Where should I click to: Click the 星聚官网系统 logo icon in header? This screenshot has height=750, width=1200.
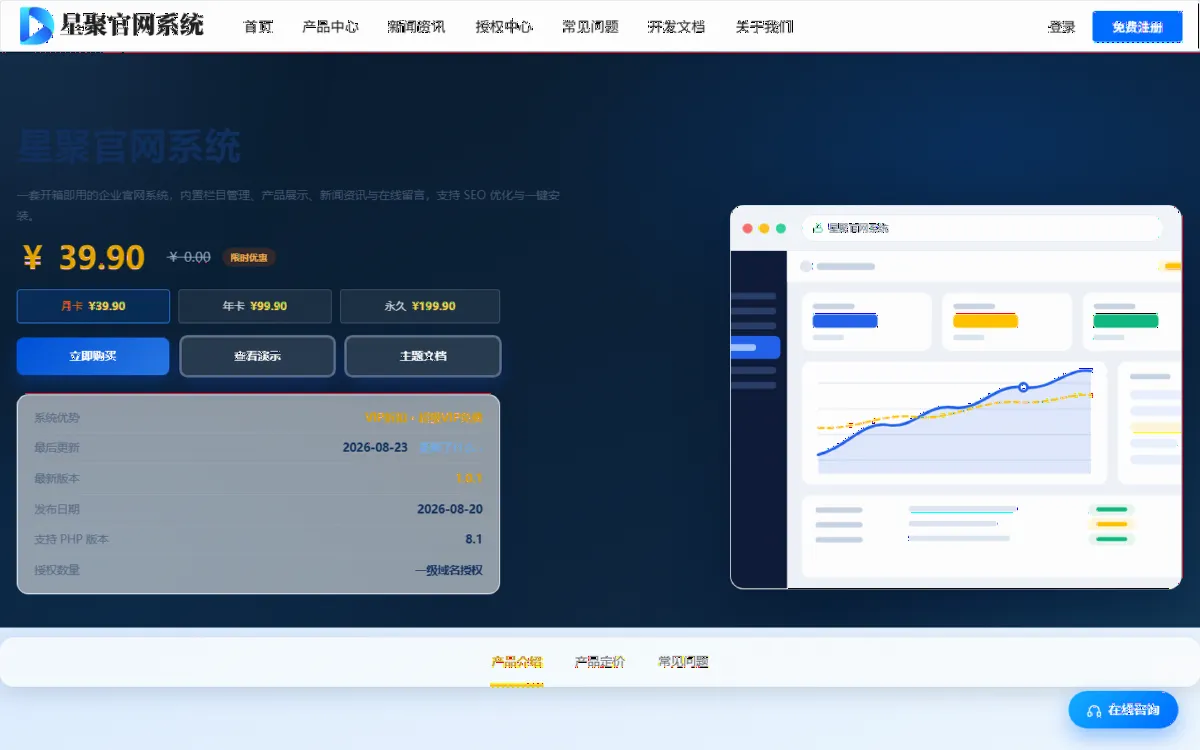click(38, 25)
